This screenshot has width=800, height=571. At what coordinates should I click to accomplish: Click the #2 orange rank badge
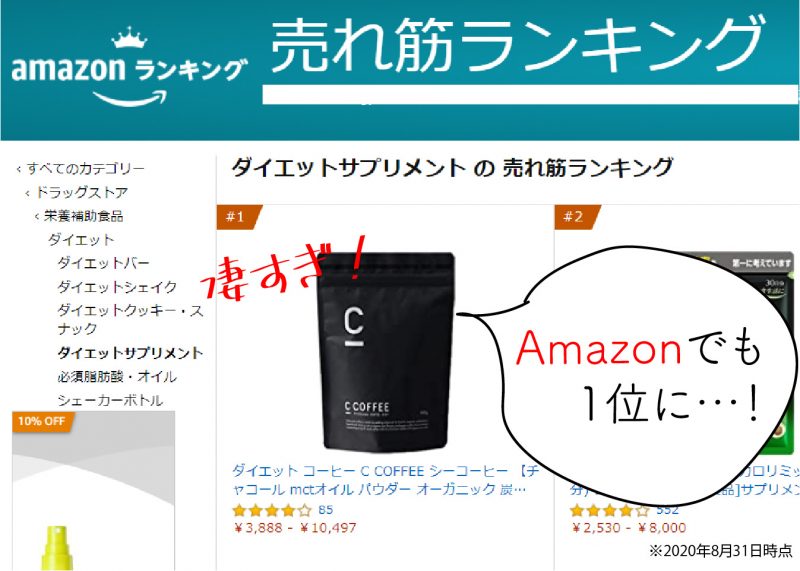tap(577, 217)
